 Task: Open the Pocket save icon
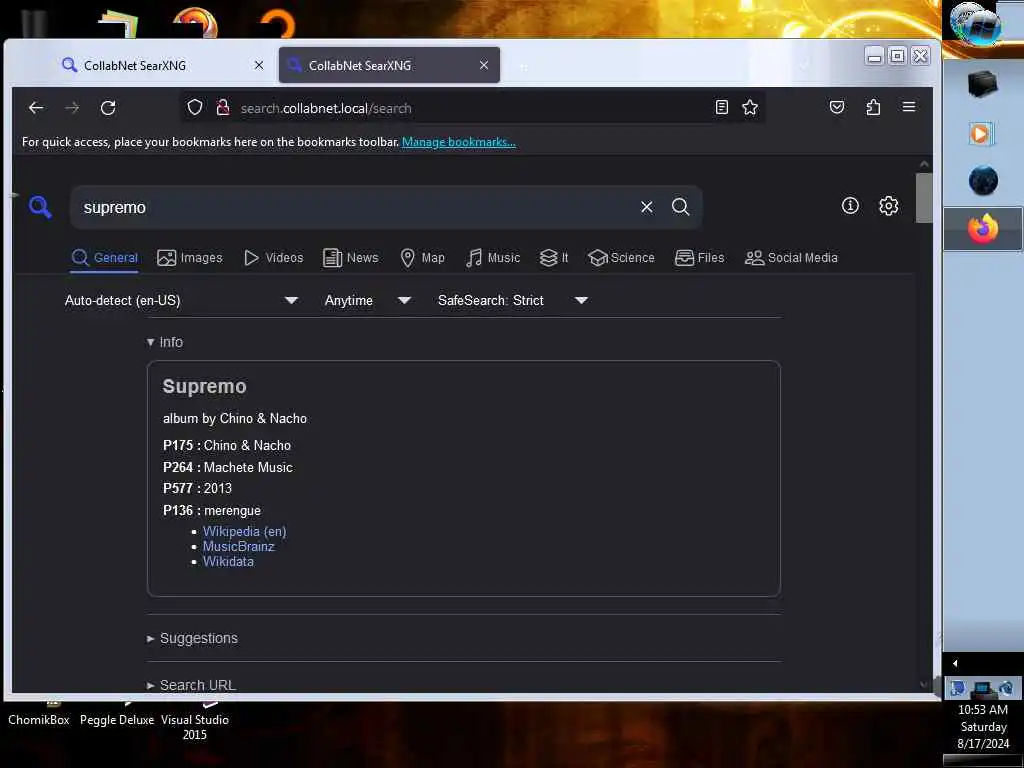click(837, 108)
